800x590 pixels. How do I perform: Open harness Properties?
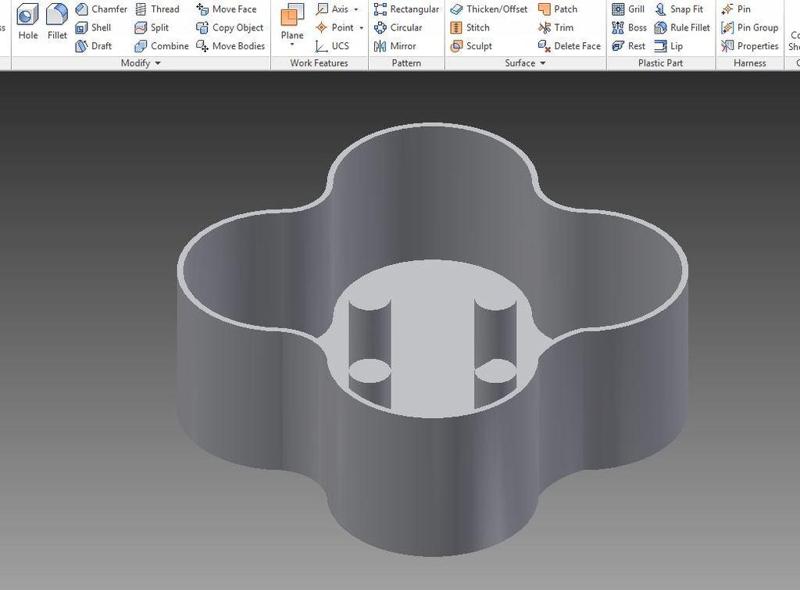coord(749,46)
